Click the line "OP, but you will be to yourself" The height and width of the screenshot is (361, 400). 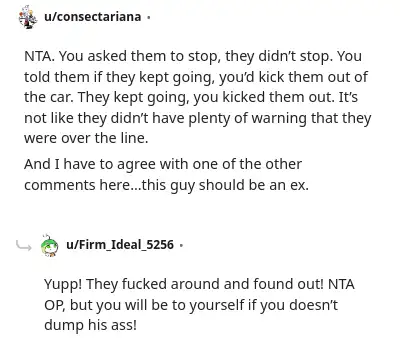pyautogui.click(x=191, y=305)
